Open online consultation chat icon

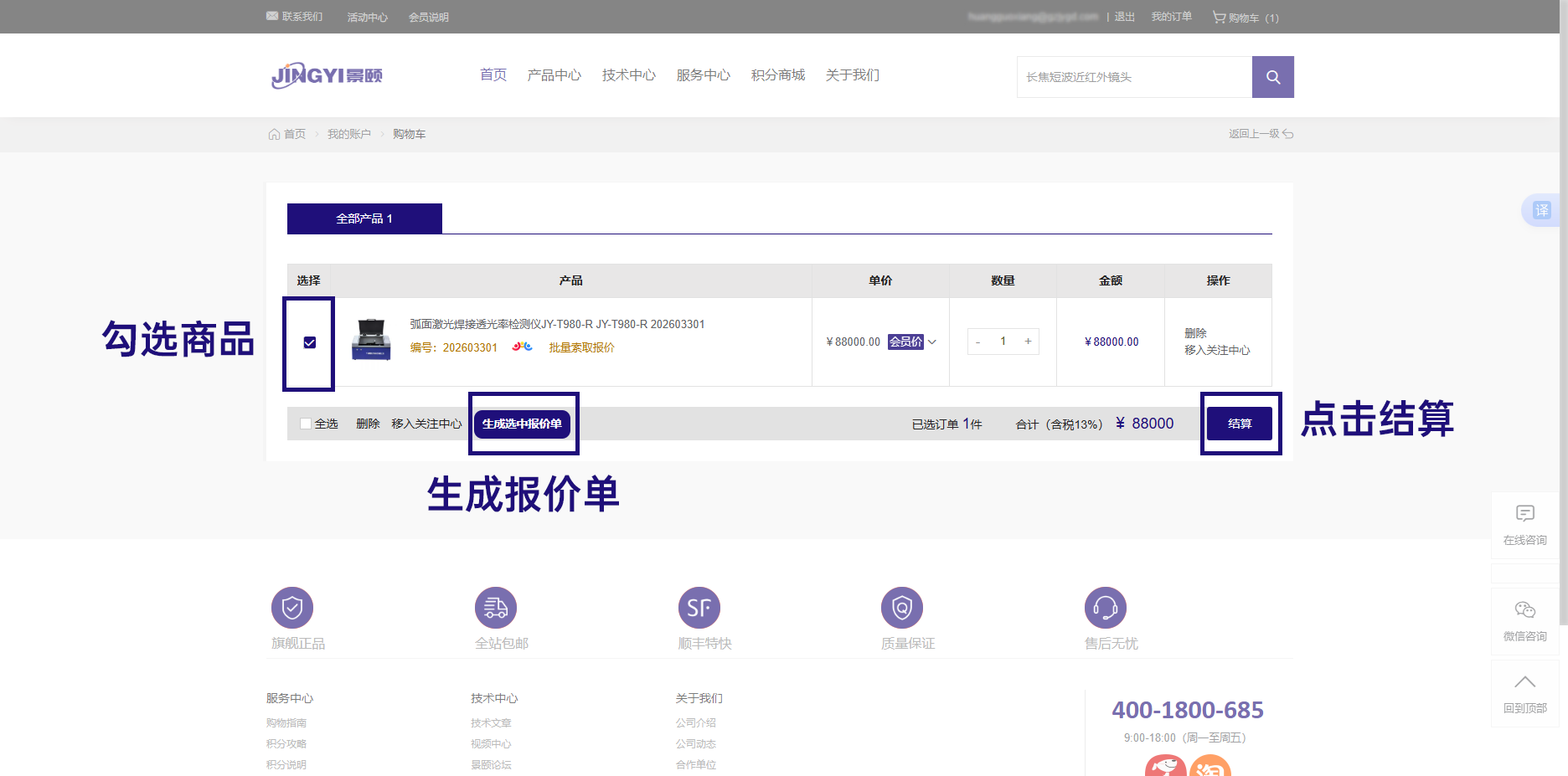[x=1524, y=514]
